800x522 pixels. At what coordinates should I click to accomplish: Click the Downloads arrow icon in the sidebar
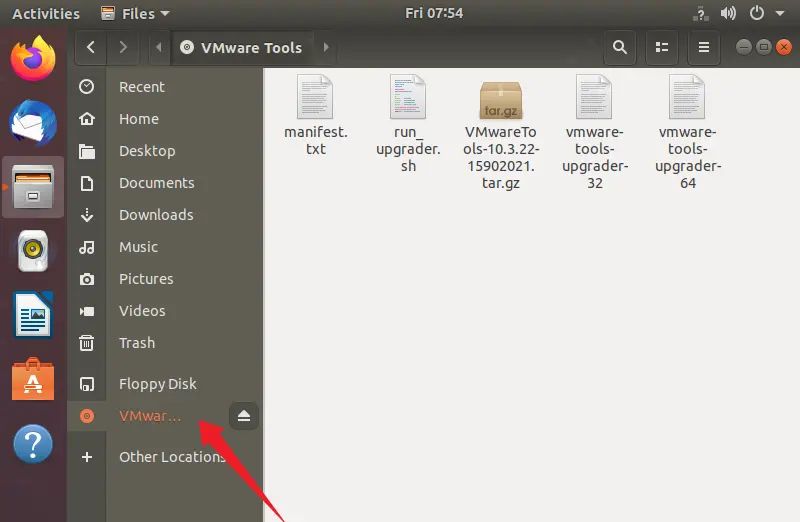(x=87, y=215)
